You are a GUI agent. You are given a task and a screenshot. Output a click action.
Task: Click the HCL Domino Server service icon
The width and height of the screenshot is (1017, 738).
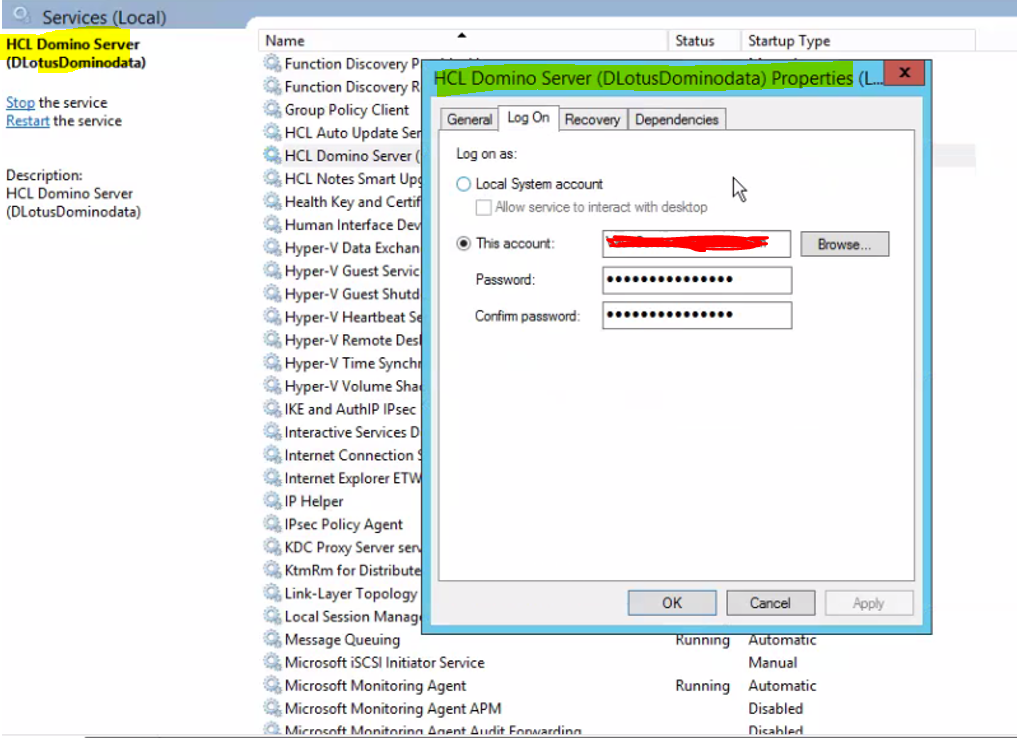coord(271,155)
